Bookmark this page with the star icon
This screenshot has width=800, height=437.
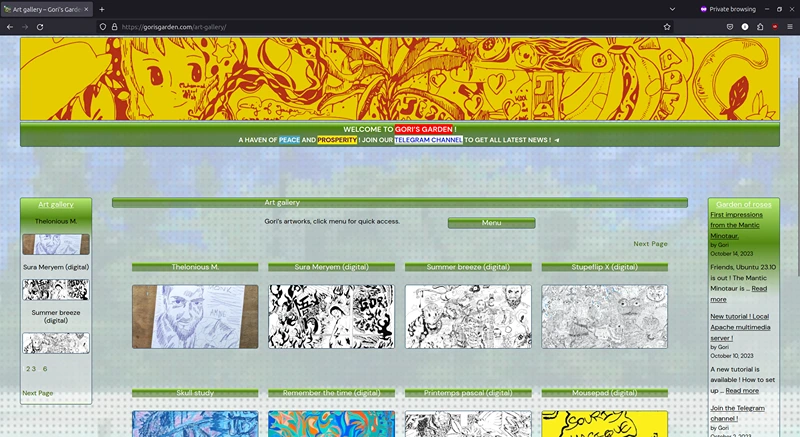click(x=667, y=27)
